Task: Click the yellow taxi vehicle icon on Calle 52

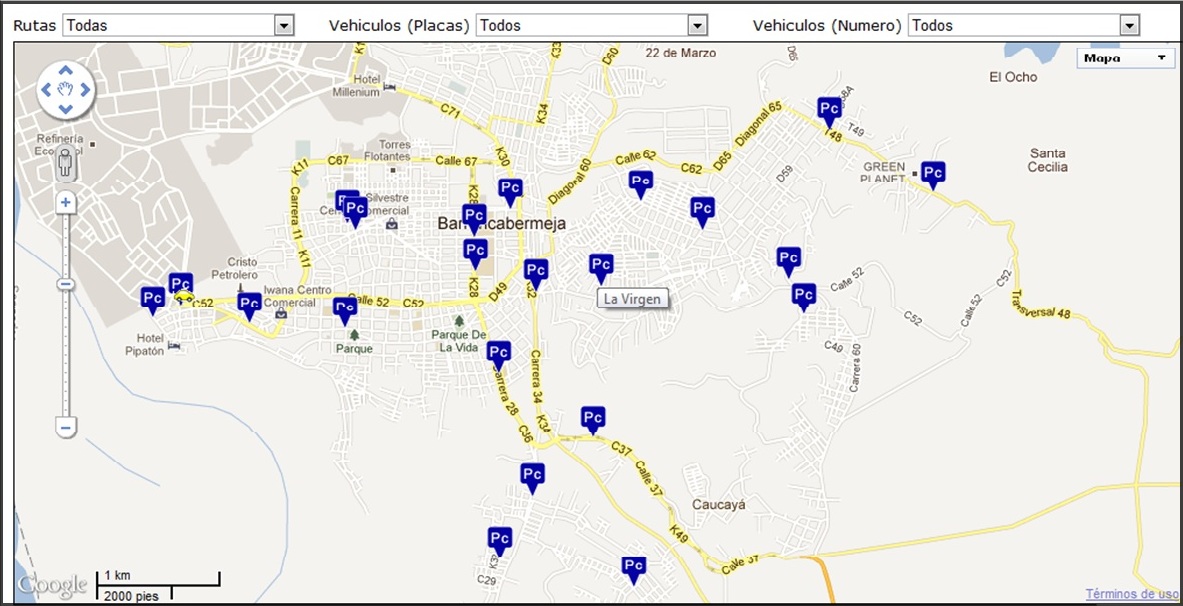Action: click(x=183, y=298)
